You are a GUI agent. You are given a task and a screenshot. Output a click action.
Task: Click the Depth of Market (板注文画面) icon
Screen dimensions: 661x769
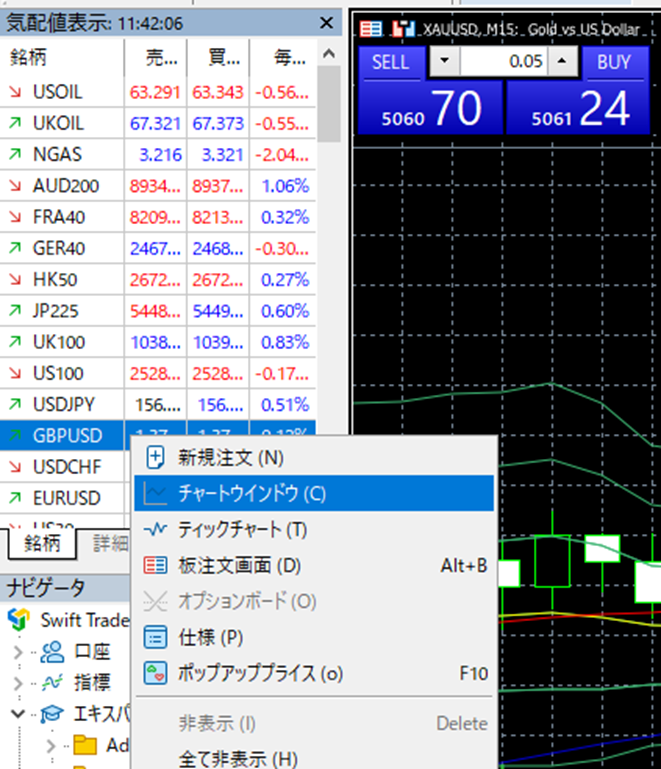(155, 565)
